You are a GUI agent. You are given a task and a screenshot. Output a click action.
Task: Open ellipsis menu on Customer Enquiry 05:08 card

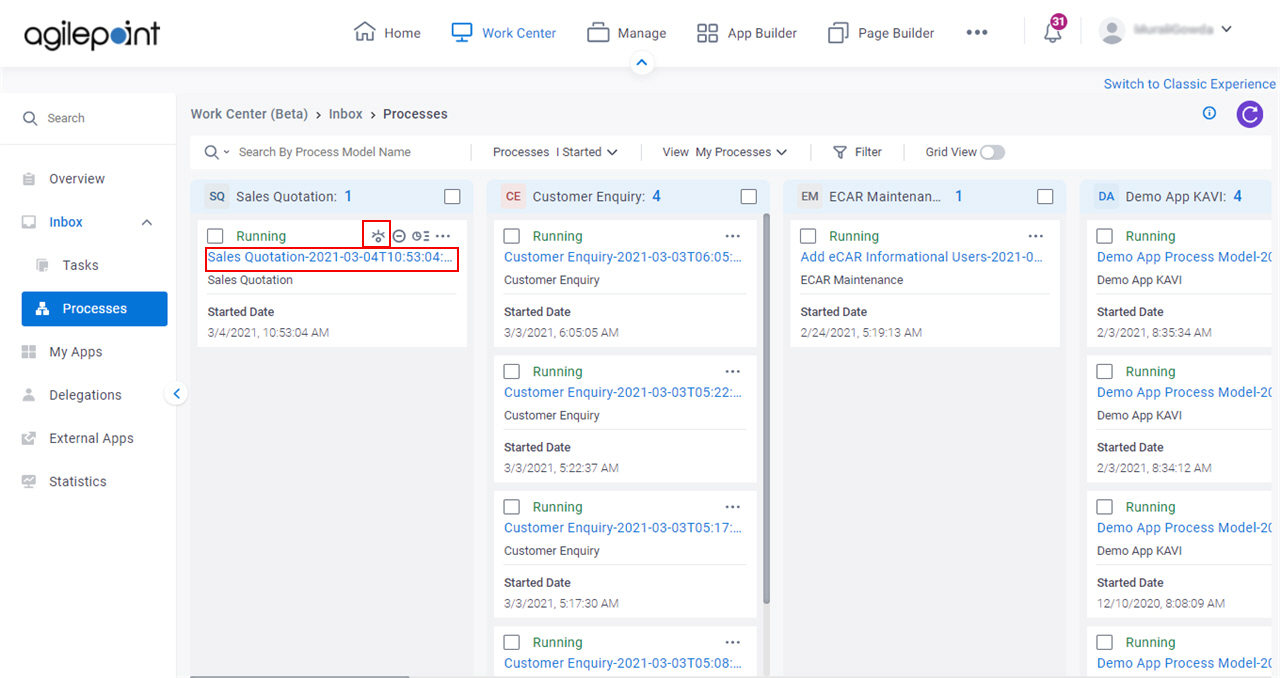click(x=733, y=642)
